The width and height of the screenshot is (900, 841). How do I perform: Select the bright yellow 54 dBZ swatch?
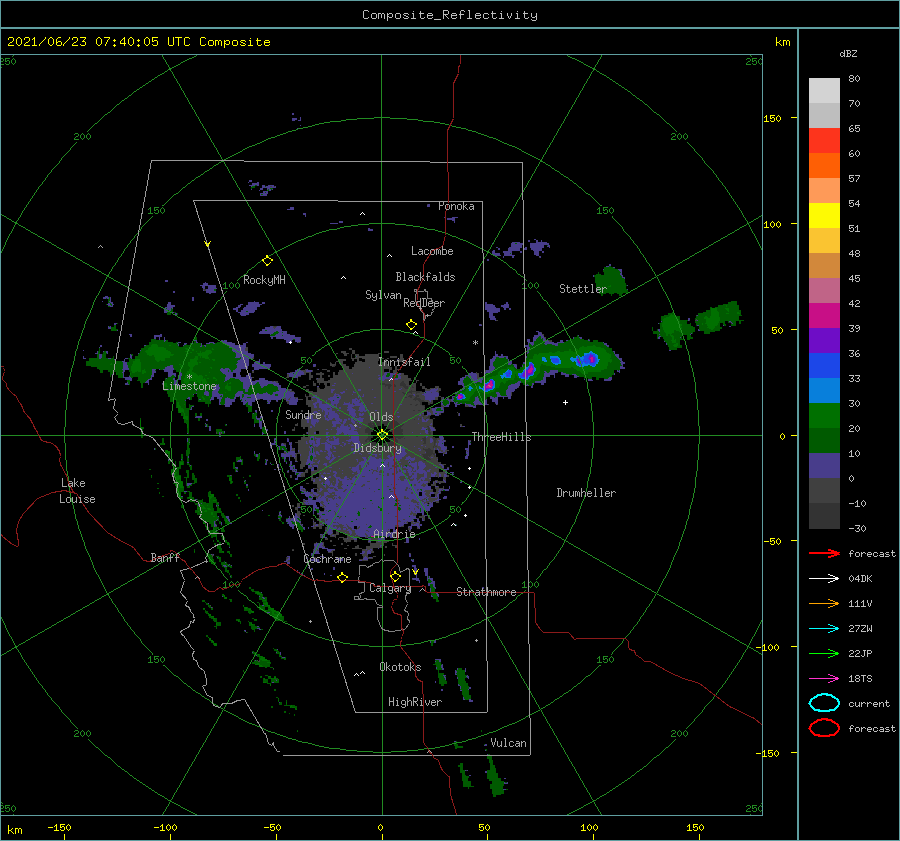tap(824, 215)
